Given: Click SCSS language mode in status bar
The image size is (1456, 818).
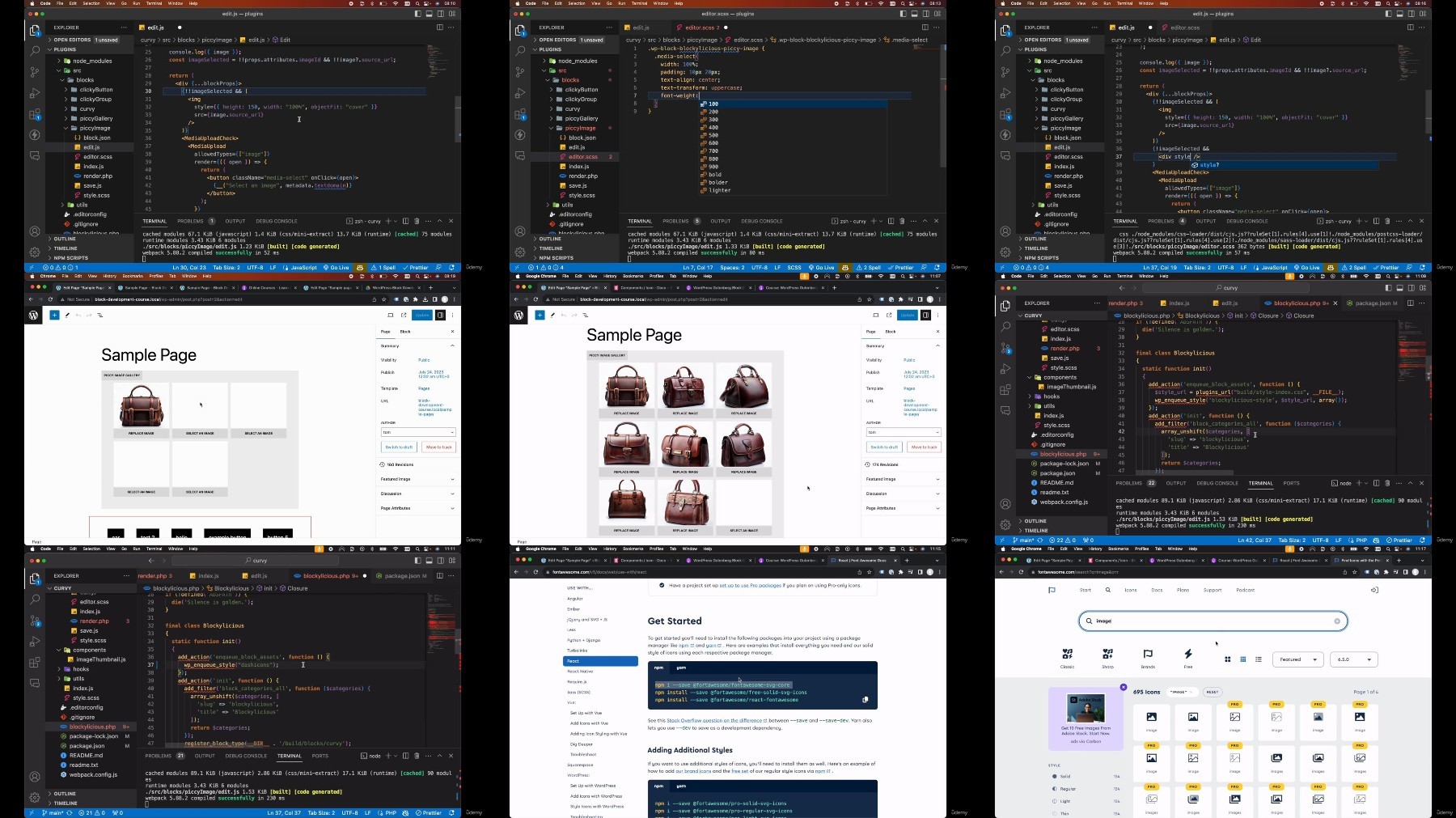Looking at the screenshot, I should 794,268.
